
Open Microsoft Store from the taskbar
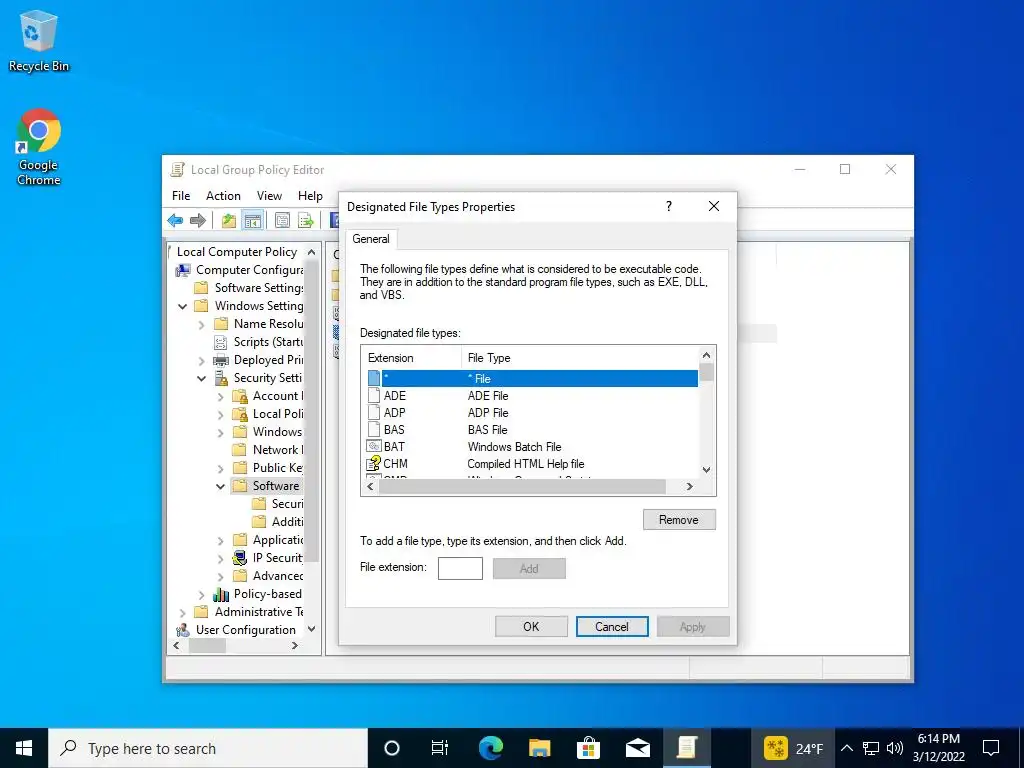[x=588, y=748]
